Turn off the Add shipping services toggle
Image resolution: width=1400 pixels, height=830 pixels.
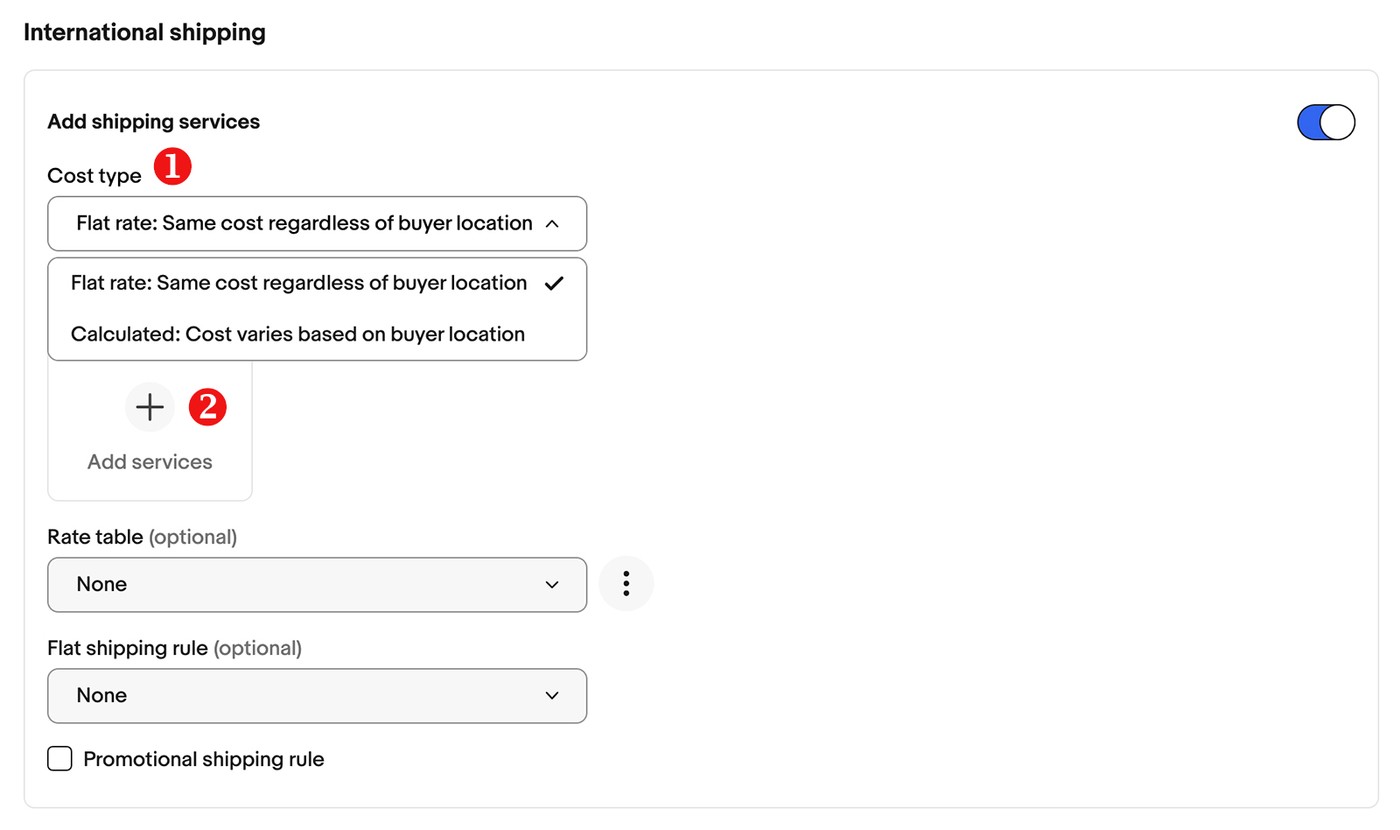(x=1326, y=122)
